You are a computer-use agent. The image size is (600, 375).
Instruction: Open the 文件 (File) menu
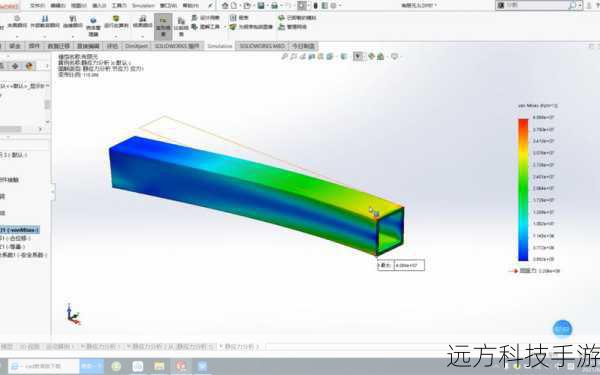(x=37, y=5)
